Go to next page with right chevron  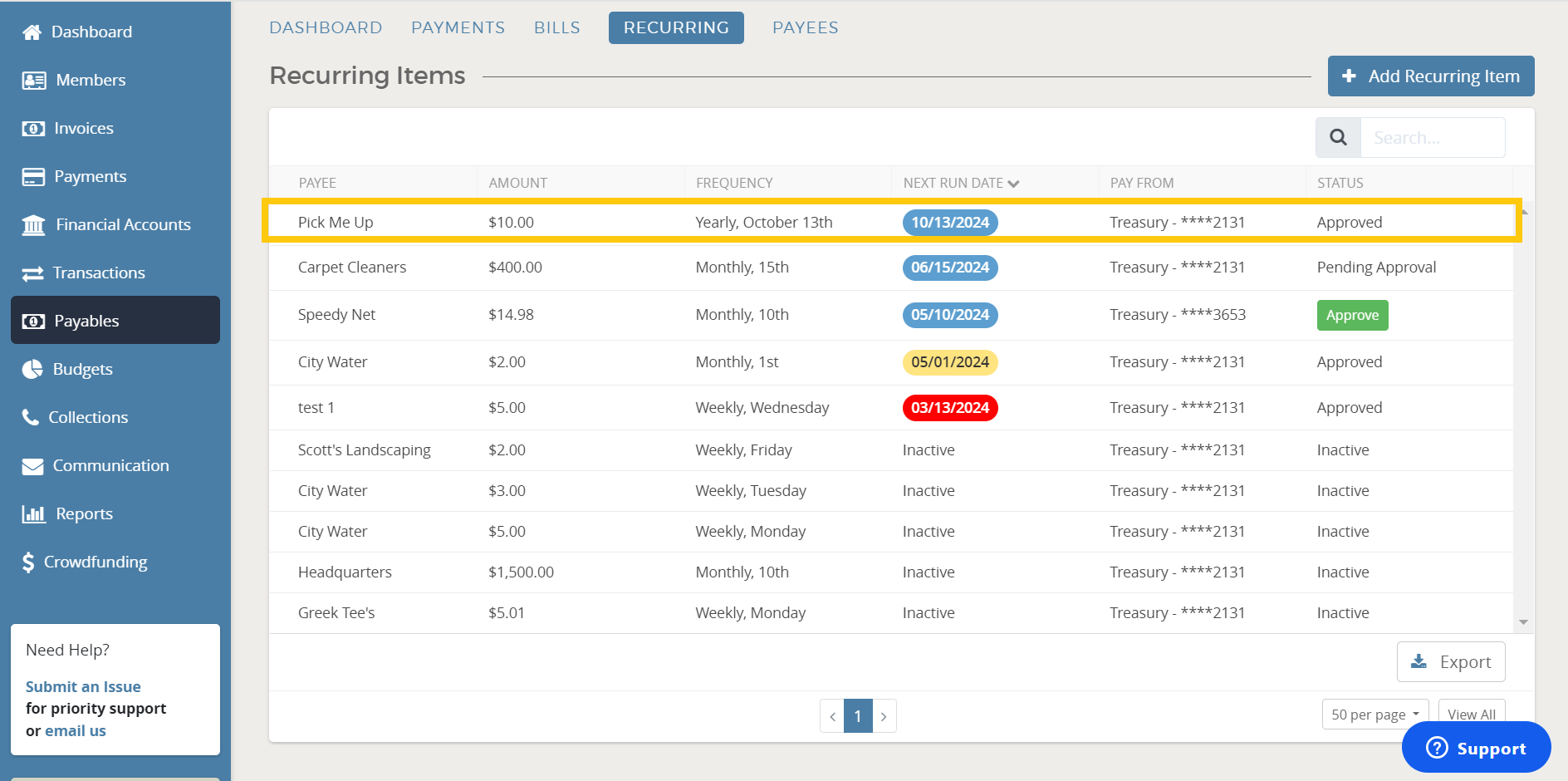884,716
